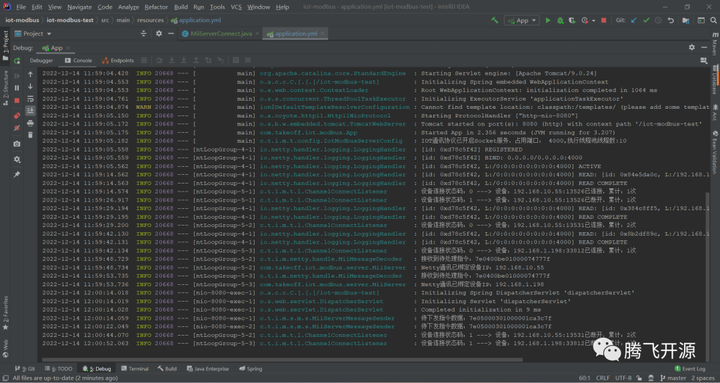Go to line using the 60:1 indicator
Image resolution: width=720 pixels, height=383 pixels.
click(x=585, y=378)
